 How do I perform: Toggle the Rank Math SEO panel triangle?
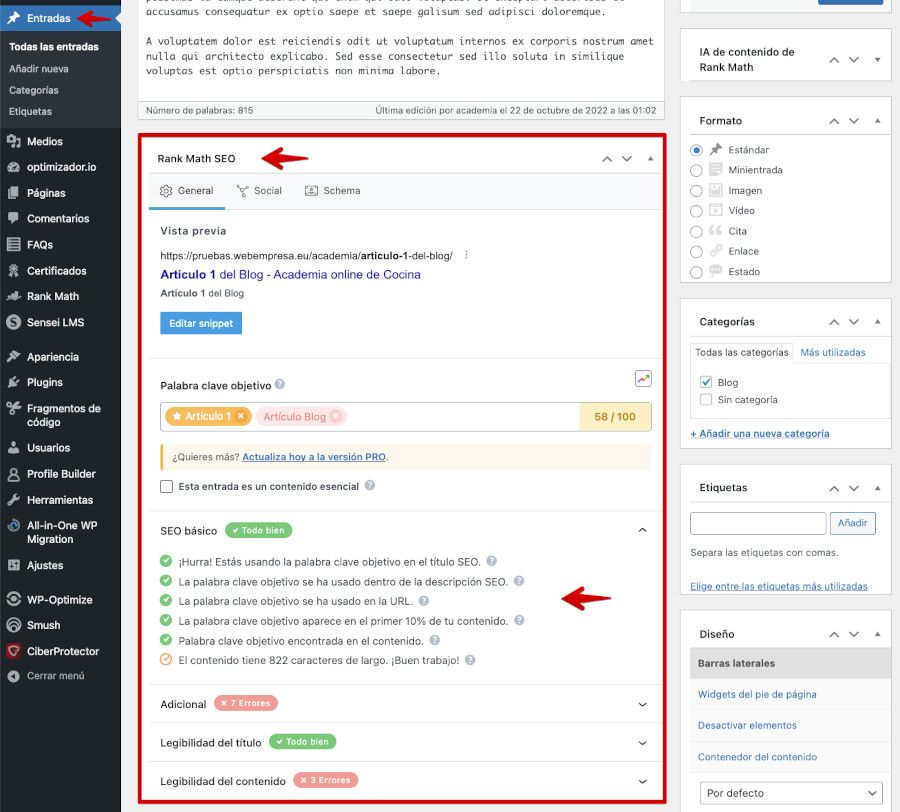click(650, 158)
